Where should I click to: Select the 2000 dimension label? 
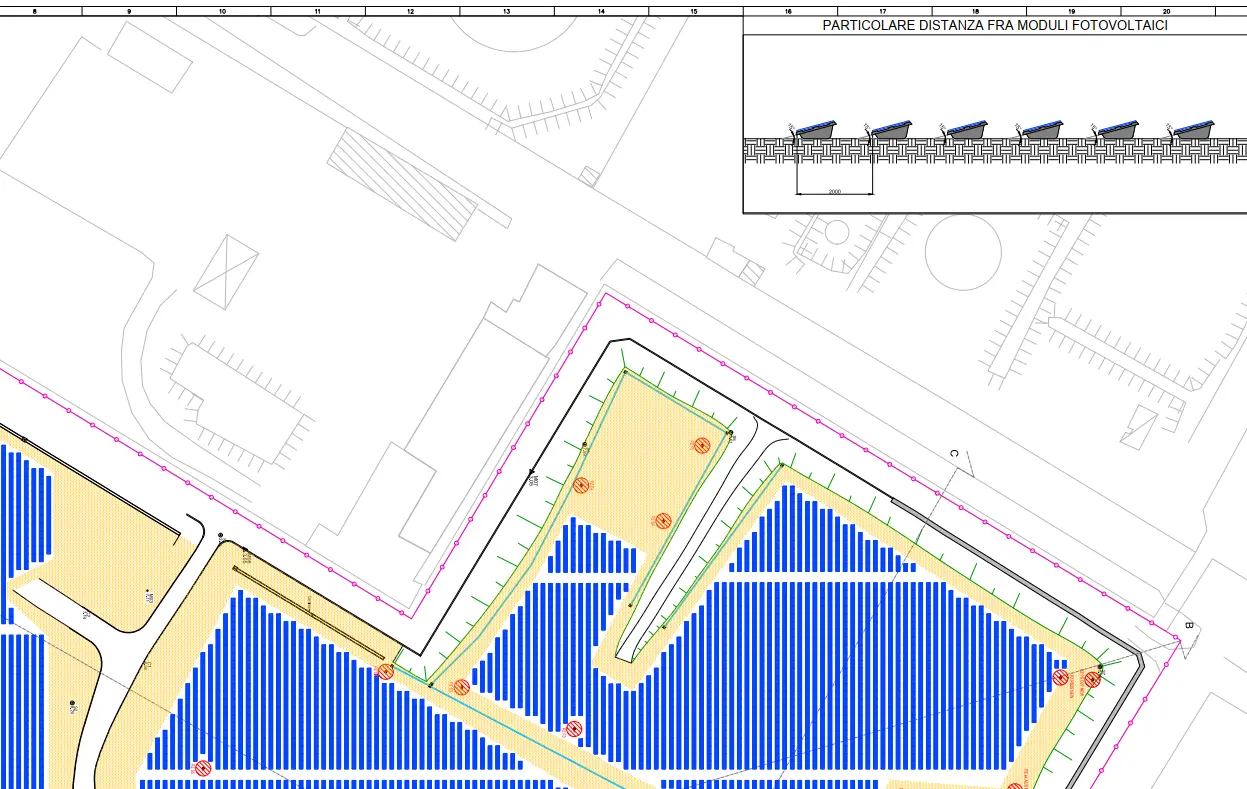tap(834, 190)
